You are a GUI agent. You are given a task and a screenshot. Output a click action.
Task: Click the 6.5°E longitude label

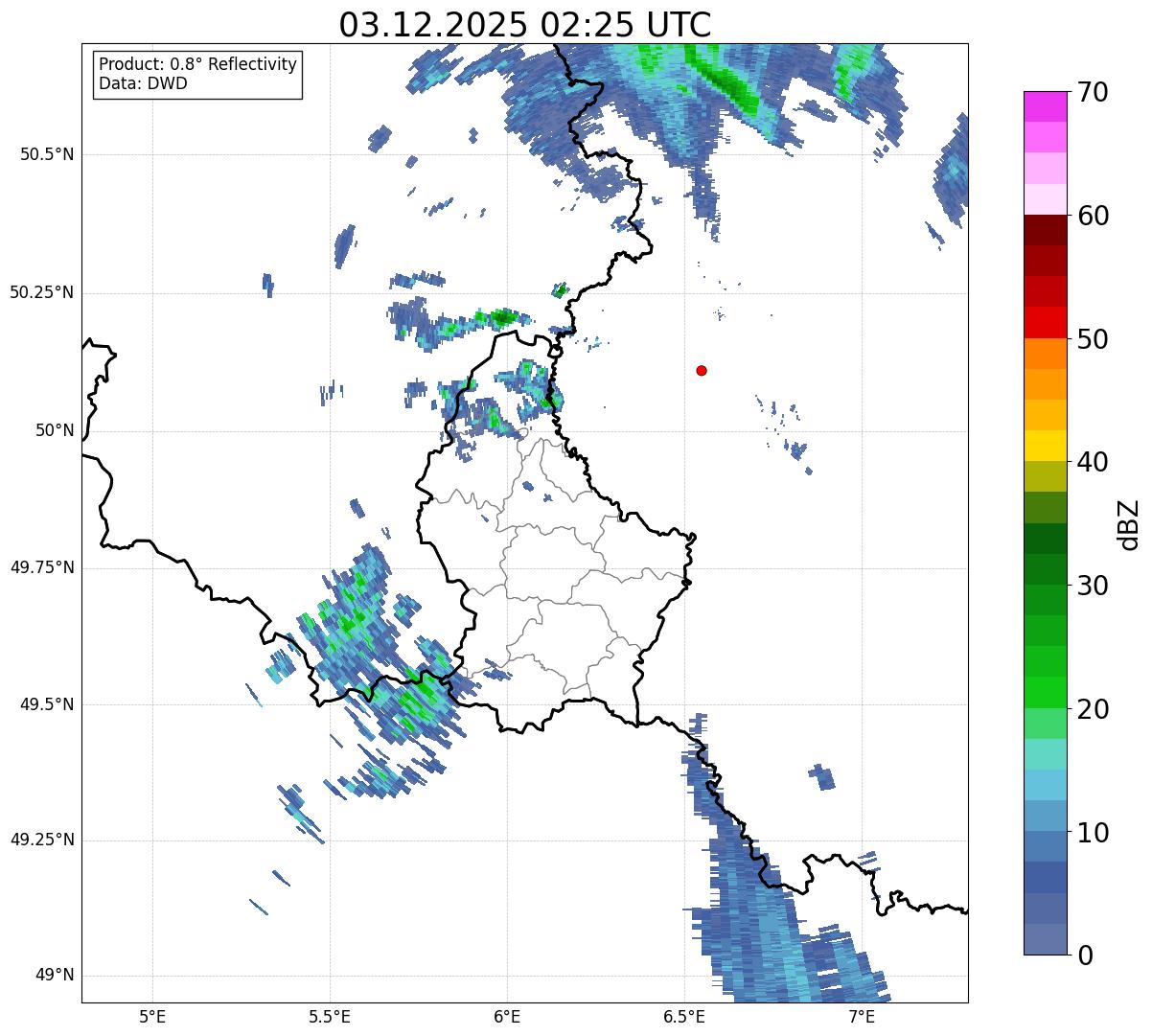coord(684,1018)
